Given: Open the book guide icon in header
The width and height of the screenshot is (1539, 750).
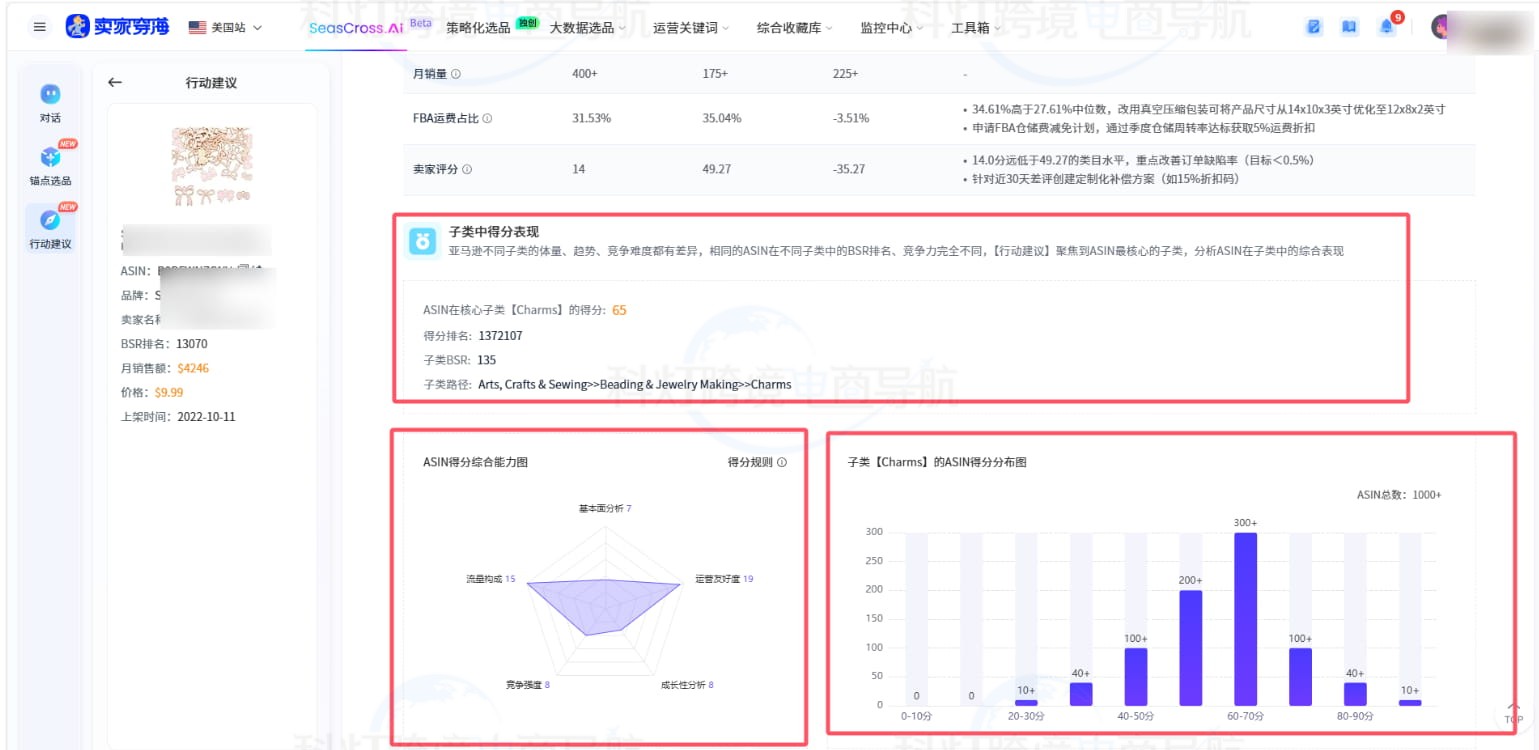Looking at the screenshot, I should click(1349, 27).
